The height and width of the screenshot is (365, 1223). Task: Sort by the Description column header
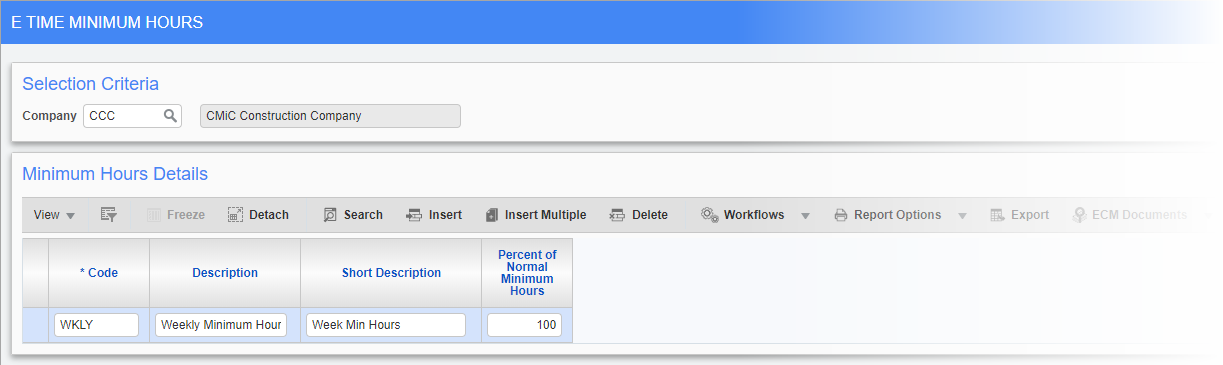225,273
